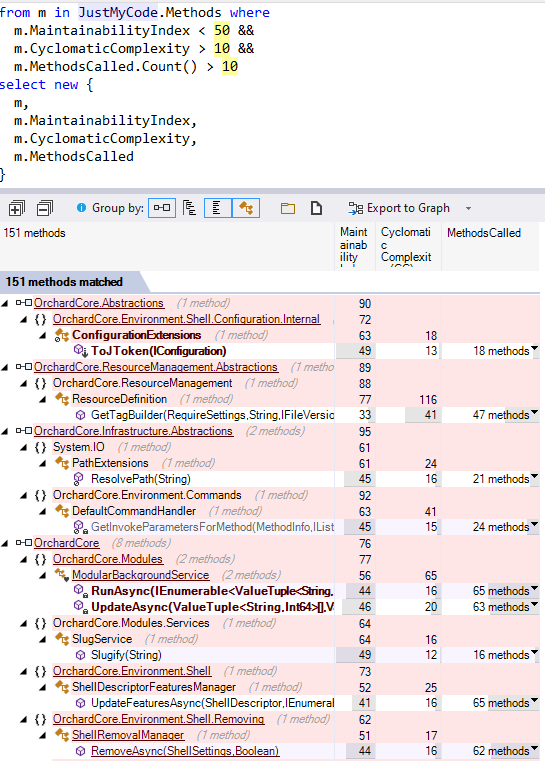Expand the 63 methods dropdown for UpdateAsync

534,605
